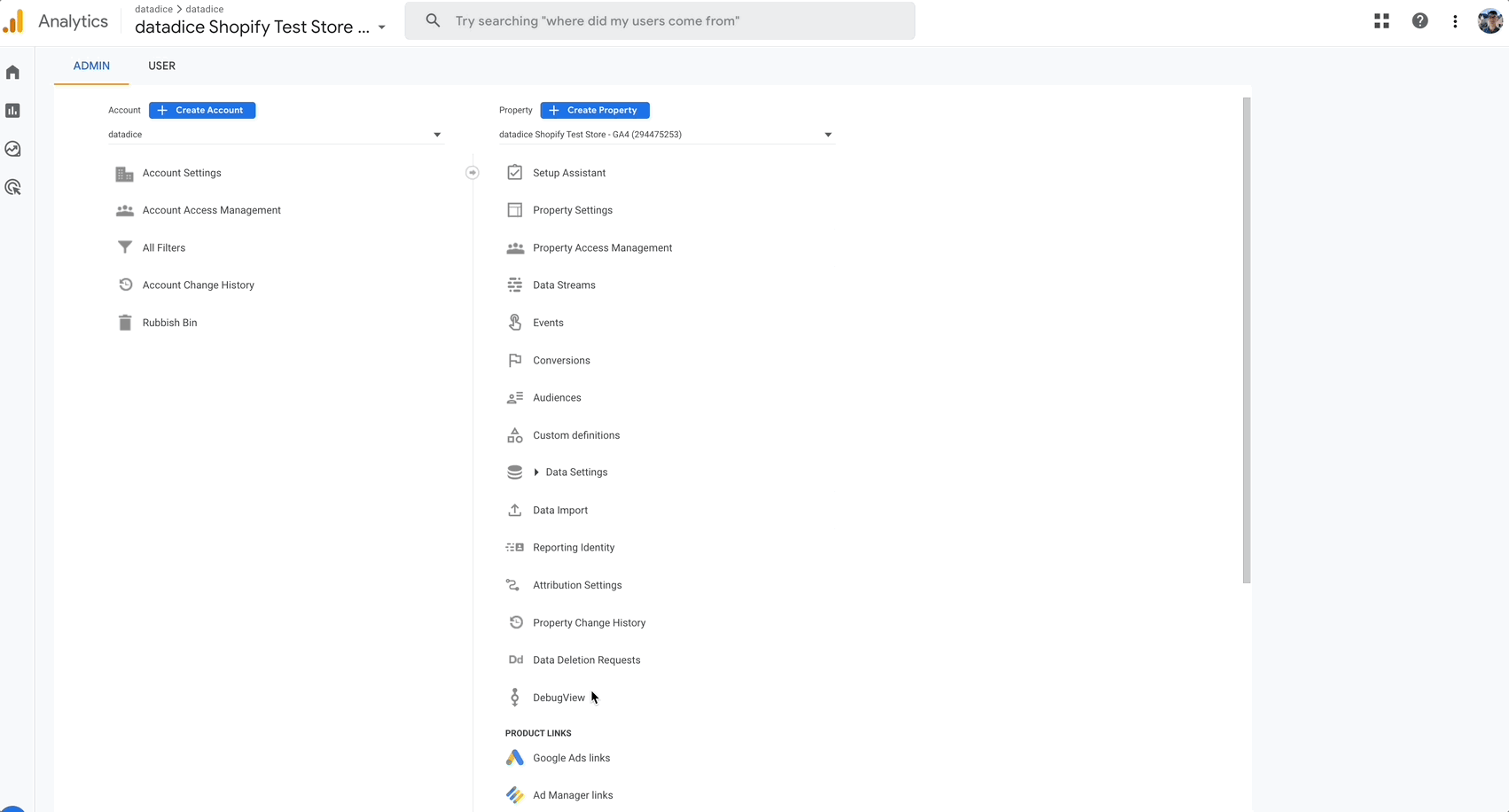Open the three-dot more options menu

1455,21
